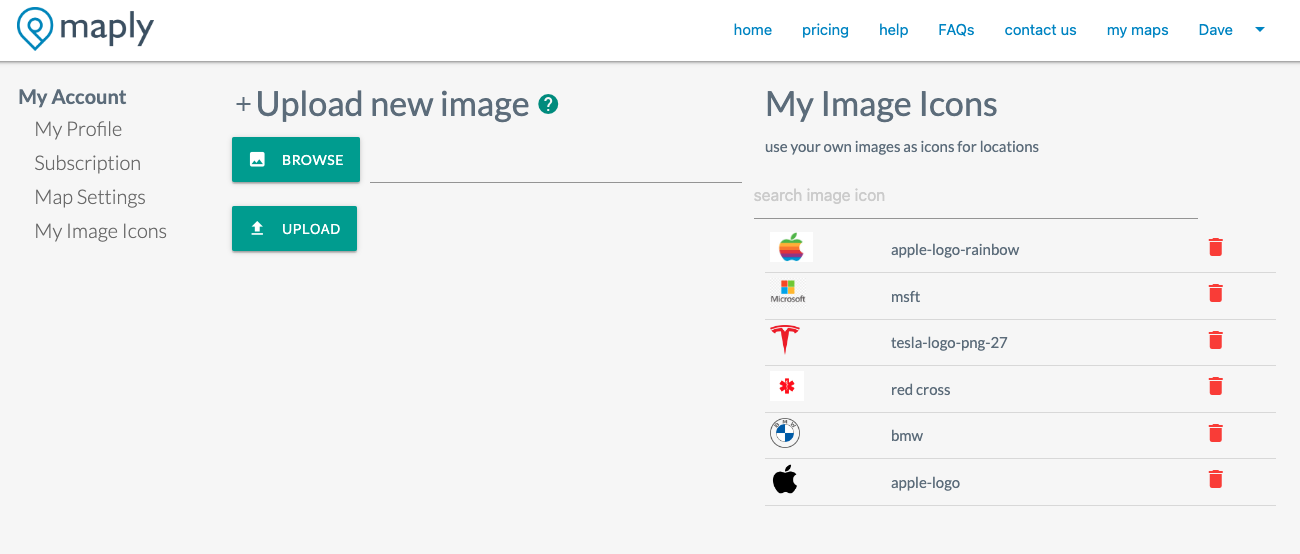1300x554 pixels.
Task: Click the My Image Icons page heading
Action: (x=881, y=105)
